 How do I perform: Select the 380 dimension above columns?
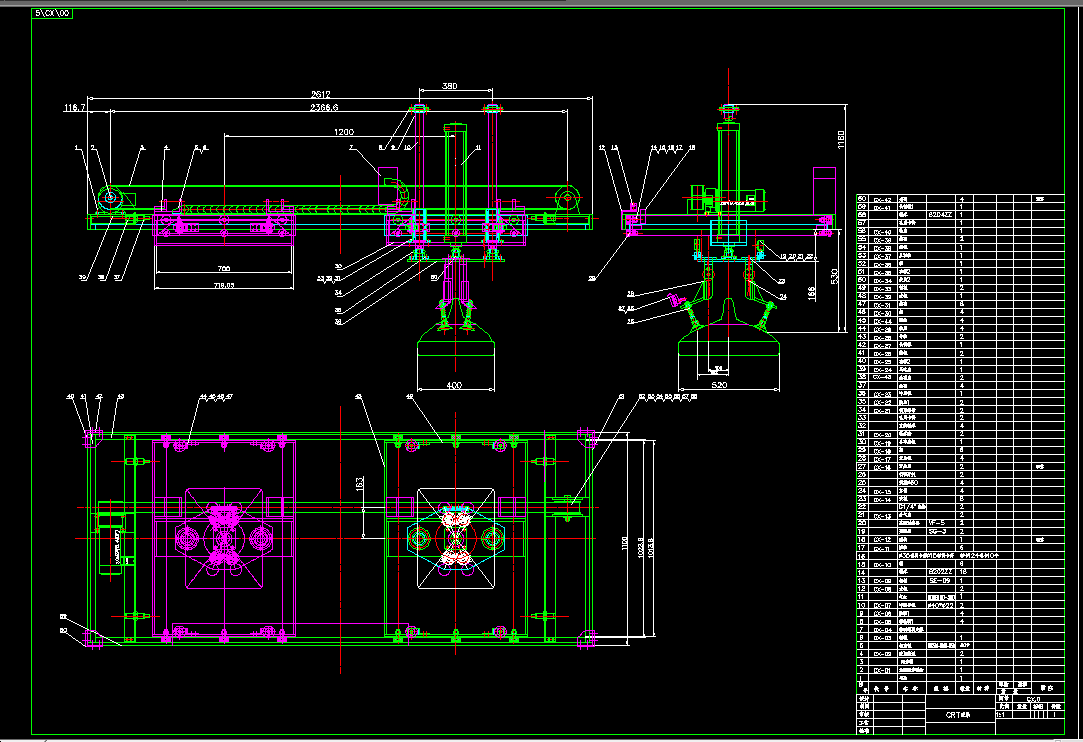[449, 86]
